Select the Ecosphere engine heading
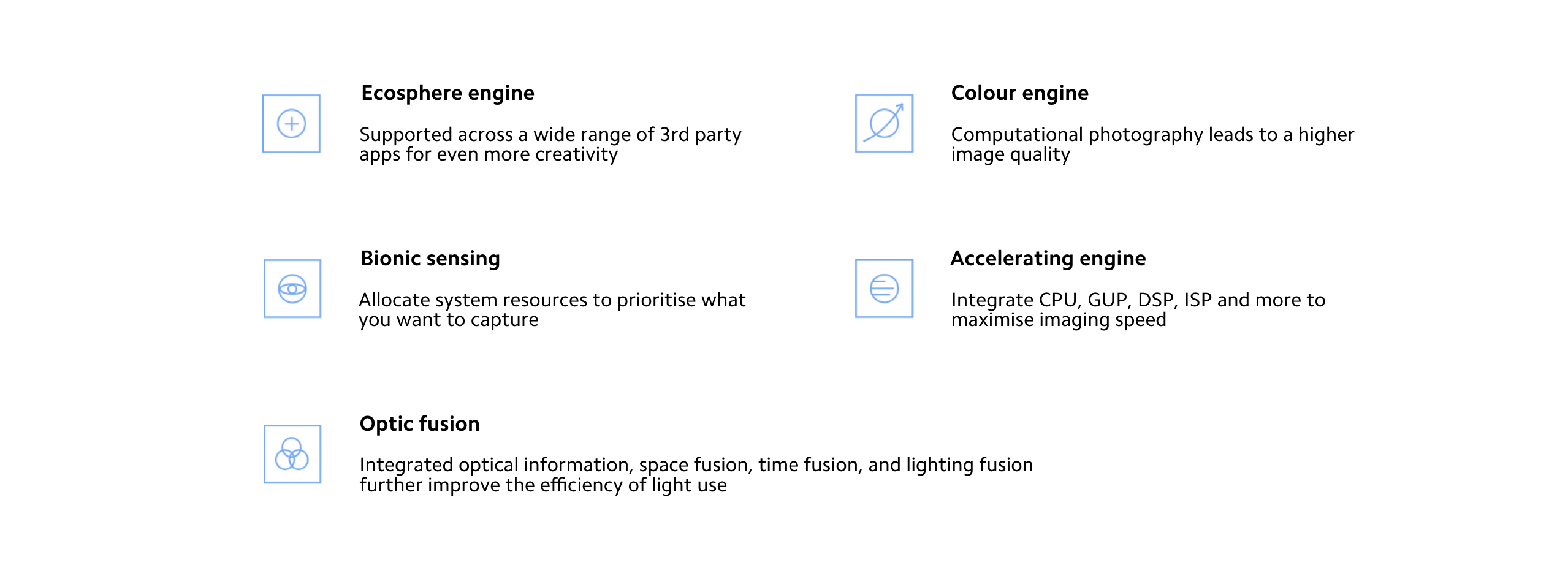This screenshot has height=576, width=1568. pyautogui.click(x=447, y=93)
